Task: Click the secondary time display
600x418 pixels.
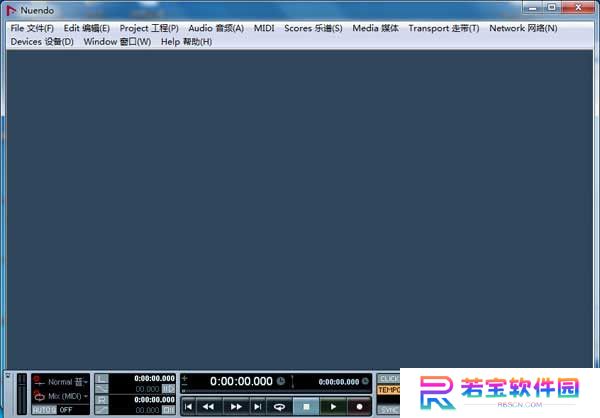Action: [x=339, y=382]
